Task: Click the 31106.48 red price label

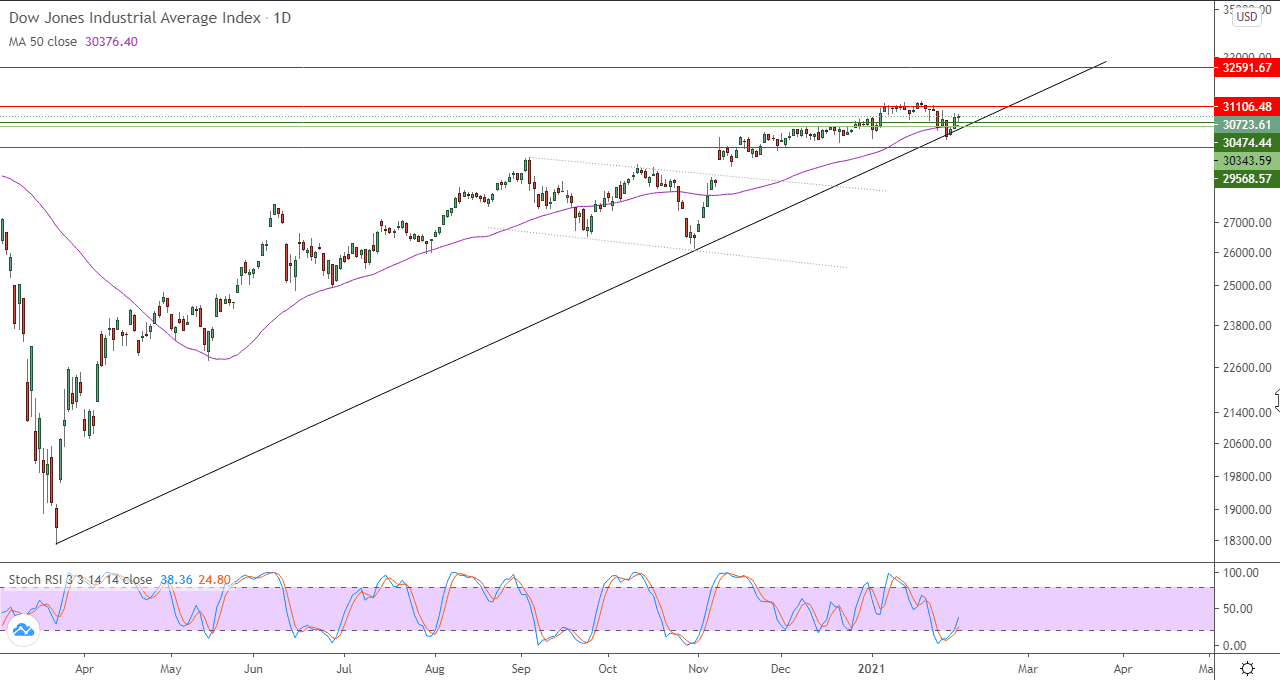Action: [1247, 106]
